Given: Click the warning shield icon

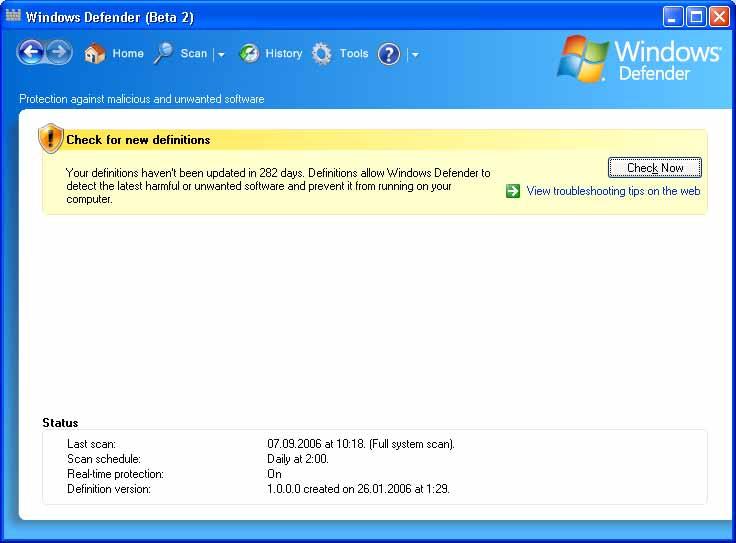Looking at the screenshot, I should [51, 138].
